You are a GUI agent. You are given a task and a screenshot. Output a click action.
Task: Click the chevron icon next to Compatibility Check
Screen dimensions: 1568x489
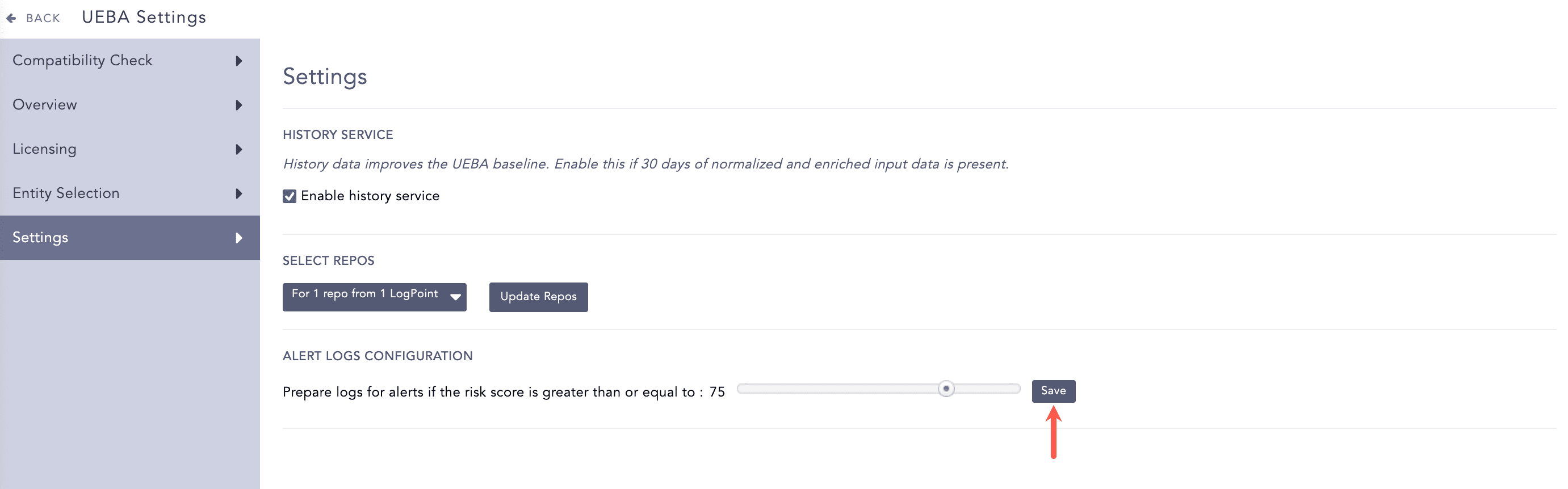click(239, 61)
